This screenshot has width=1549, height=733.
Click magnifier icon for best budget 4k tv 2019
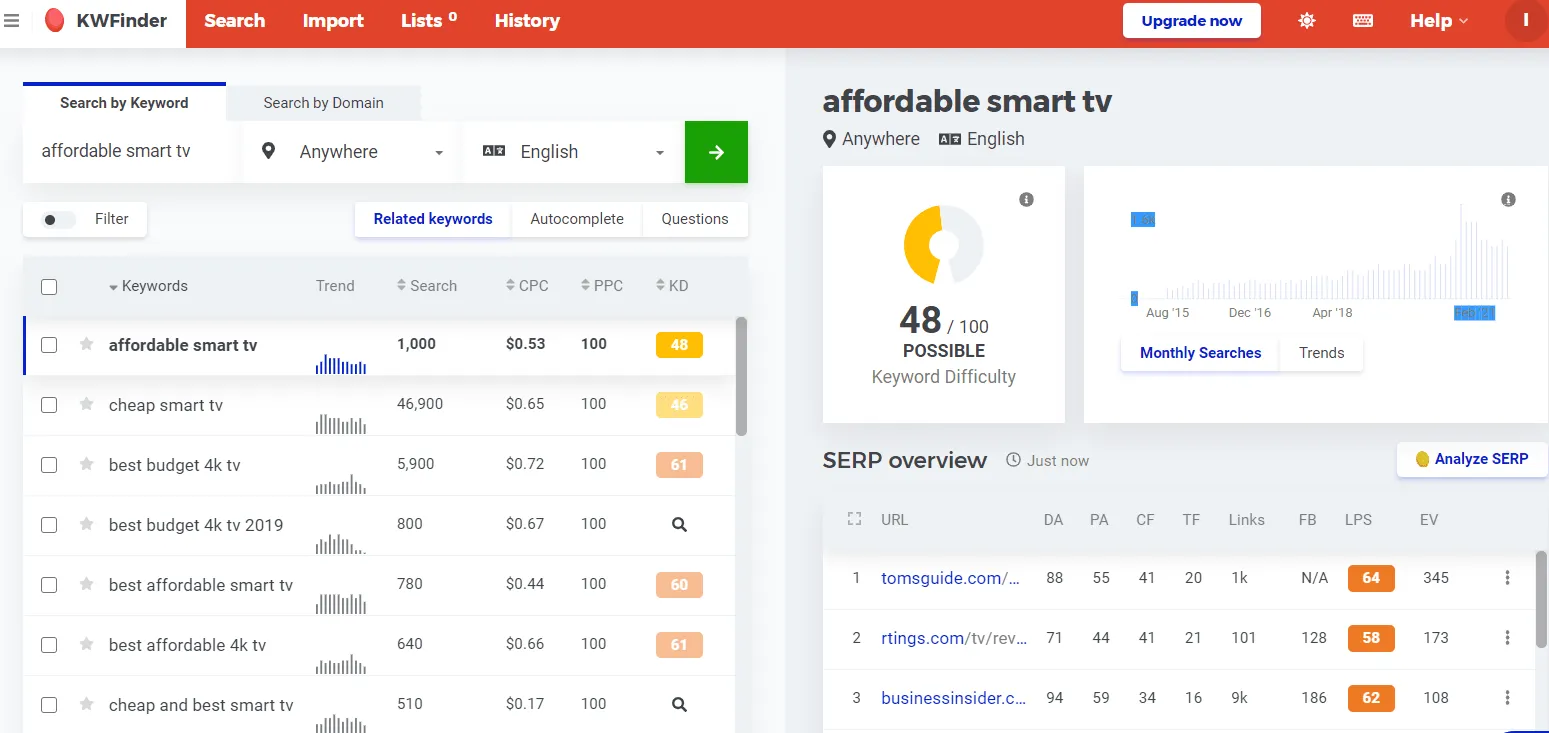click(679, 524)
